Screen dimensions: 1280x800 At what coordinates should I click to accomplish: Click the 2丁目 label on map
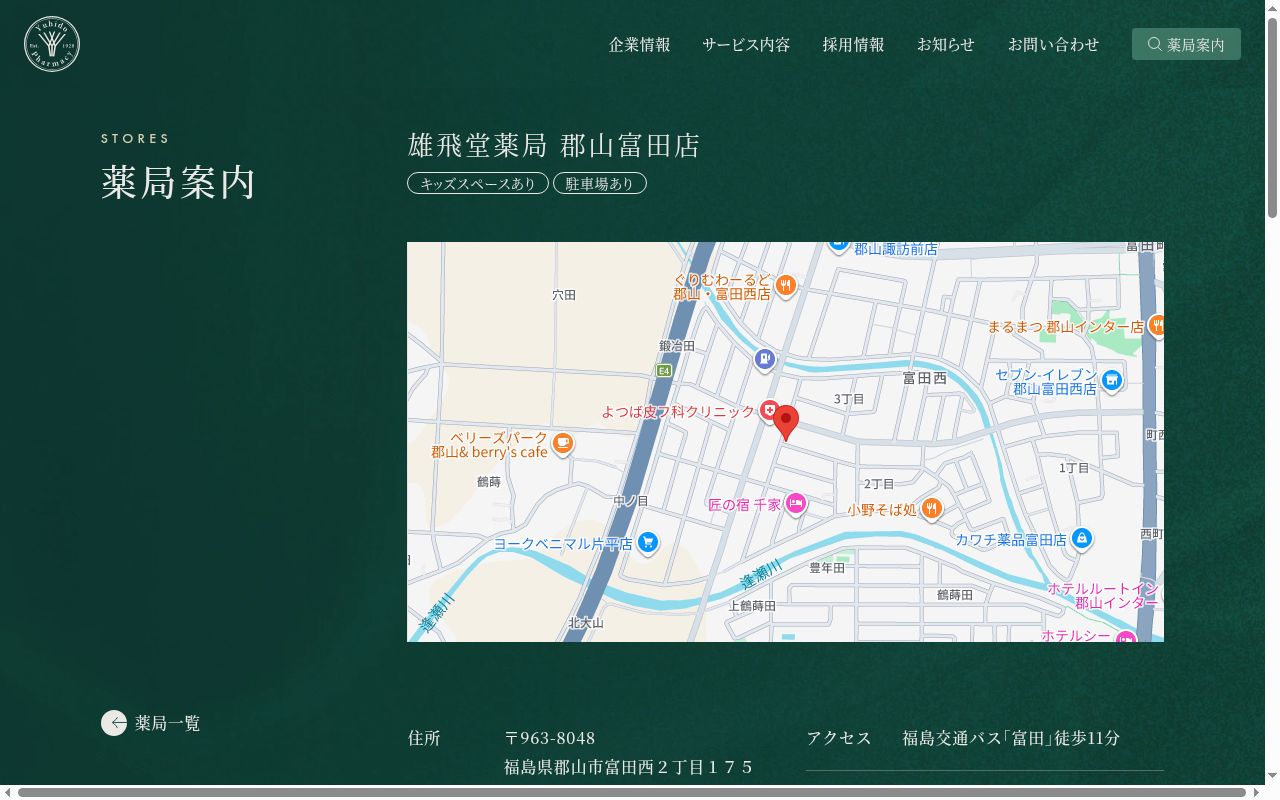point(879,484)
